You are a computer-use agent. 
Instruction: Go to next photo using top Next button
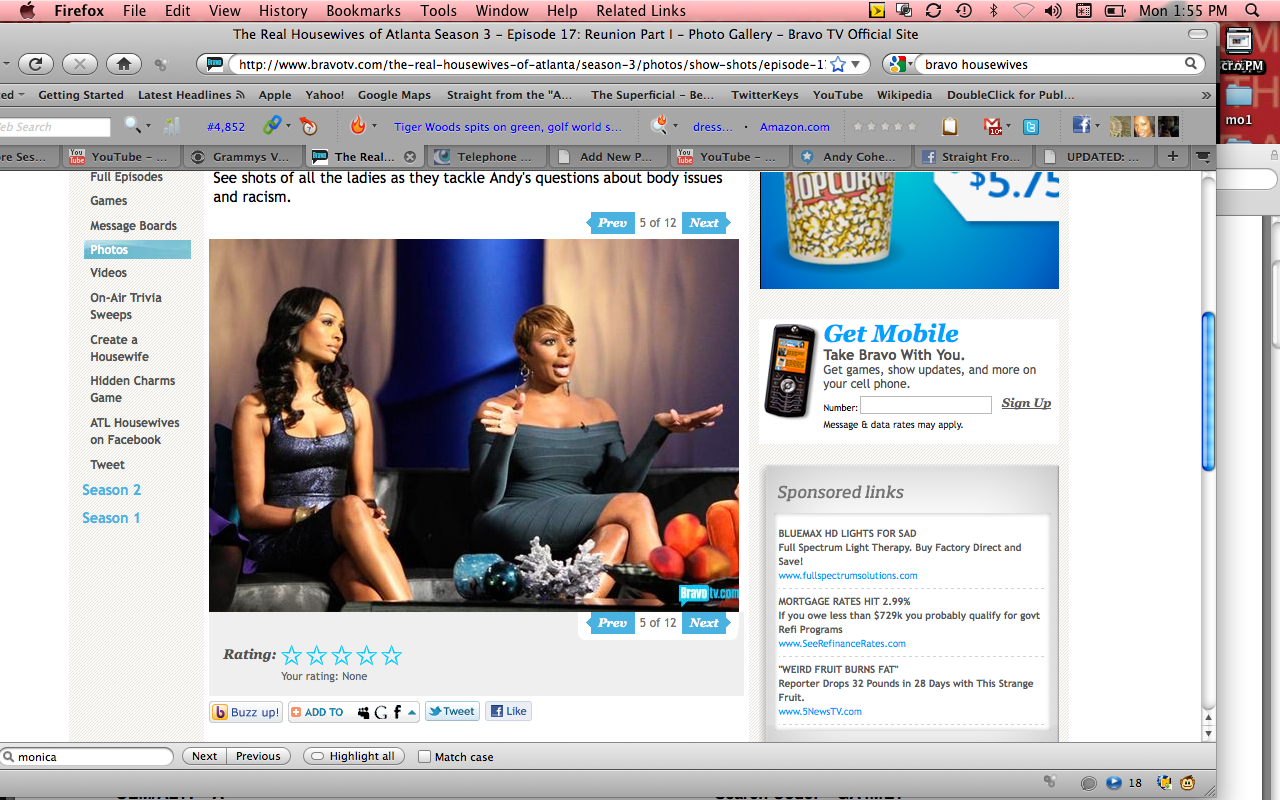704,223
